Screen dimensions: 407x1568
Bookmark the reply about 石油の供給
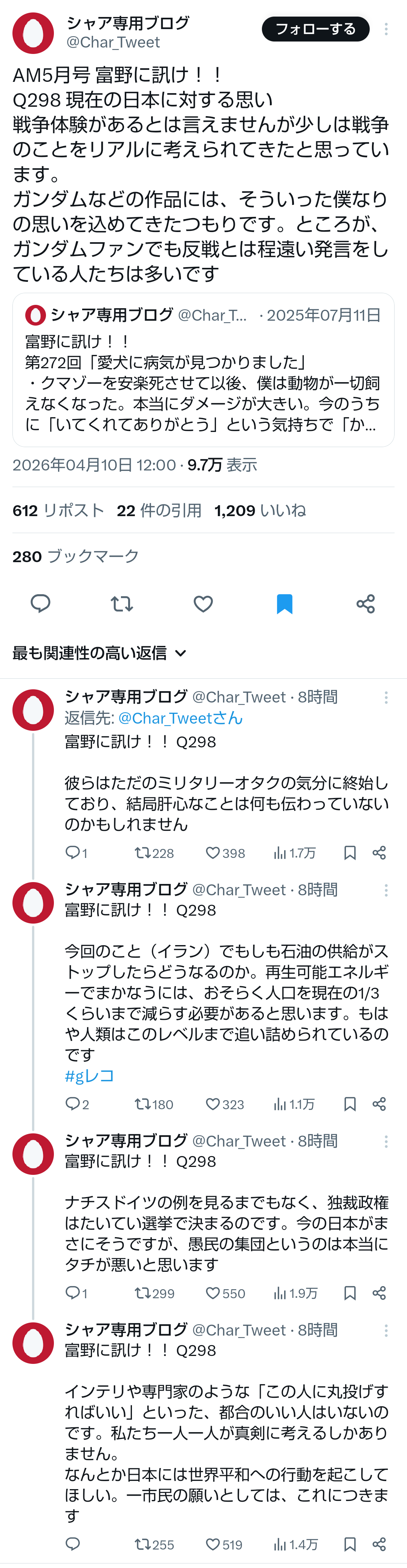[350, 1104]
